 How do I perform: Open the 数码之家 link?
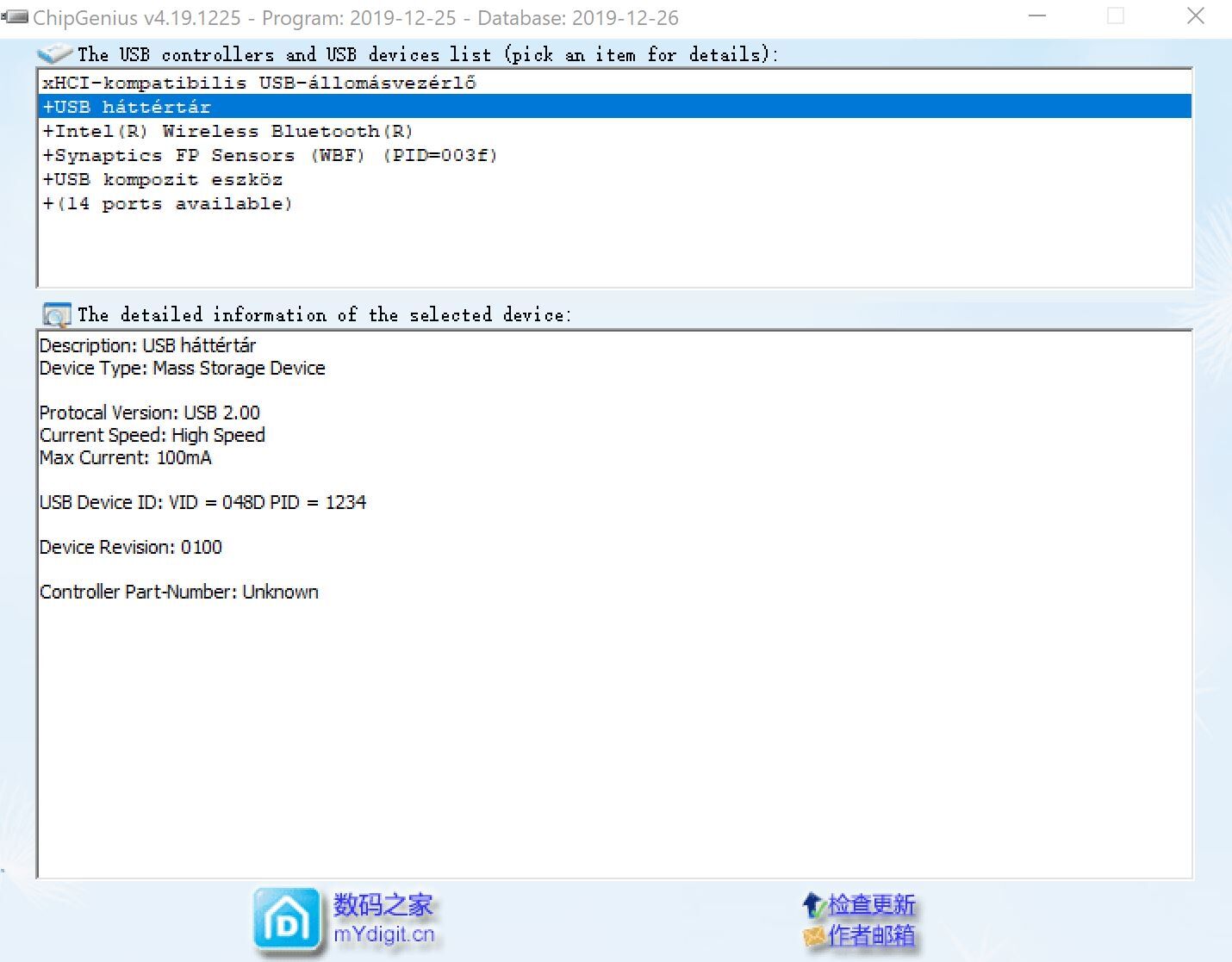click(383, 904)
